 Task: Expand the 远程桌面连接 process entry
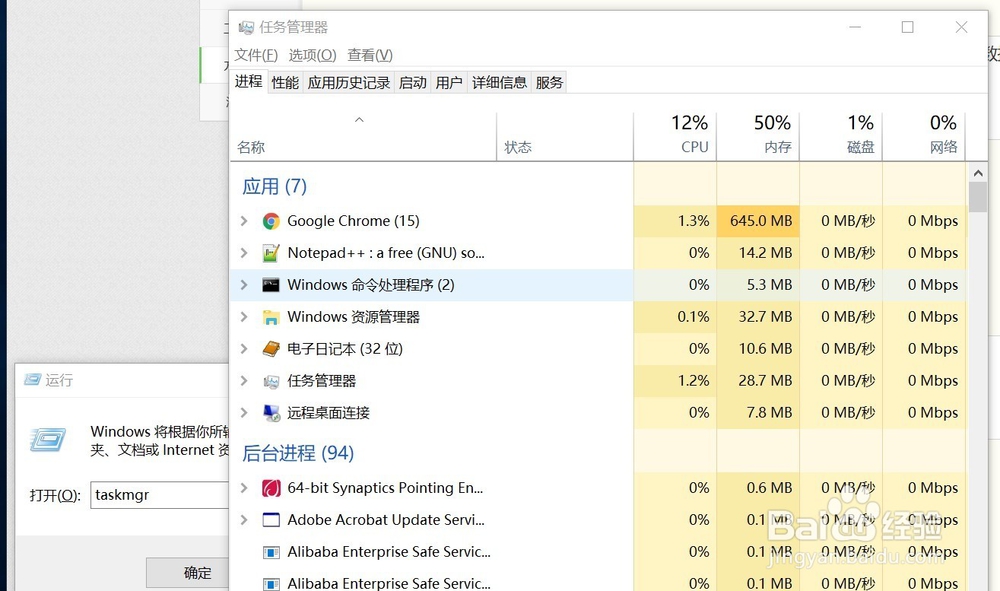[x=245, y=413]
